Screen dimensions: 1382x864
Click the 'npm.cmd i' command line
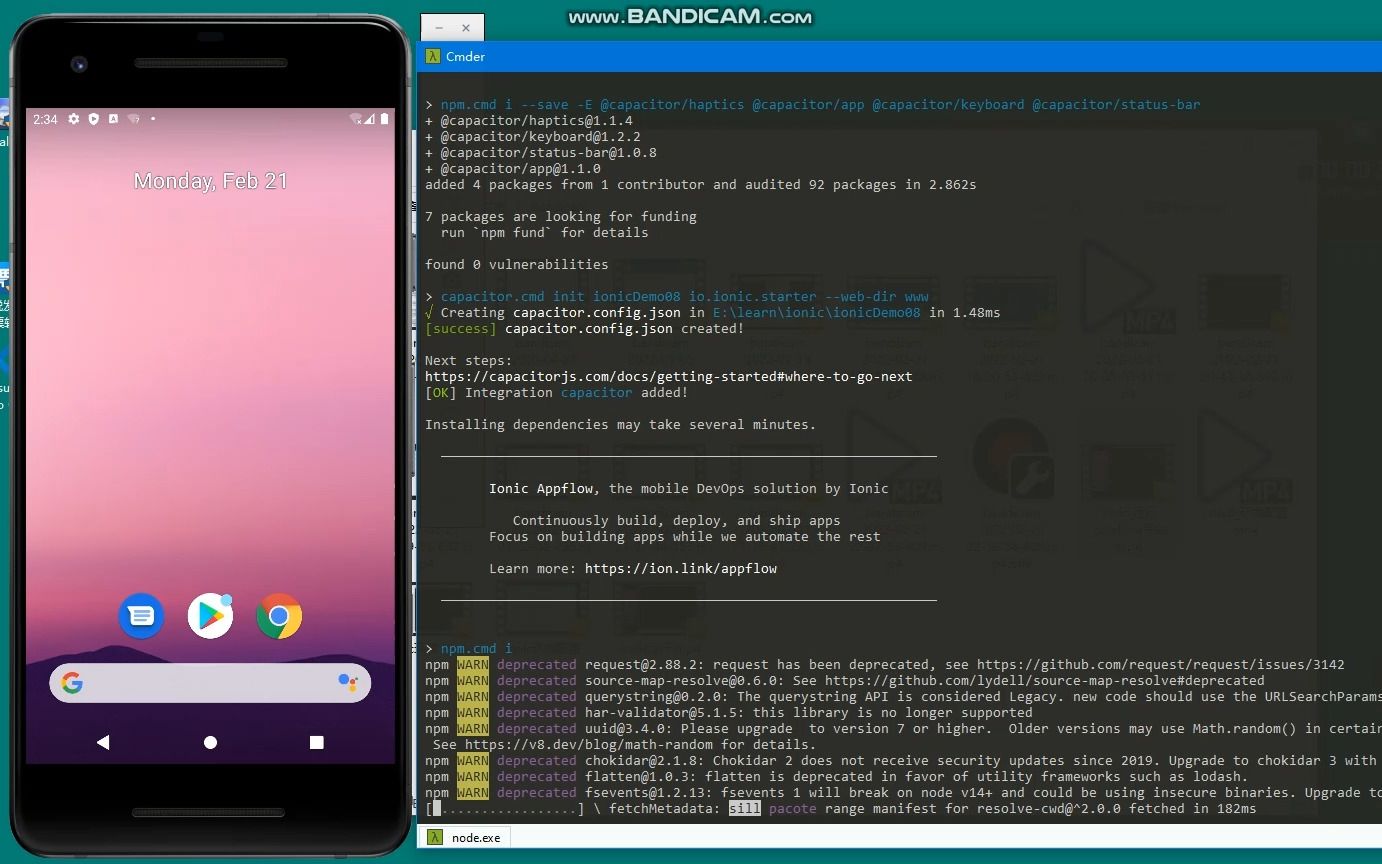coord(468,649)
